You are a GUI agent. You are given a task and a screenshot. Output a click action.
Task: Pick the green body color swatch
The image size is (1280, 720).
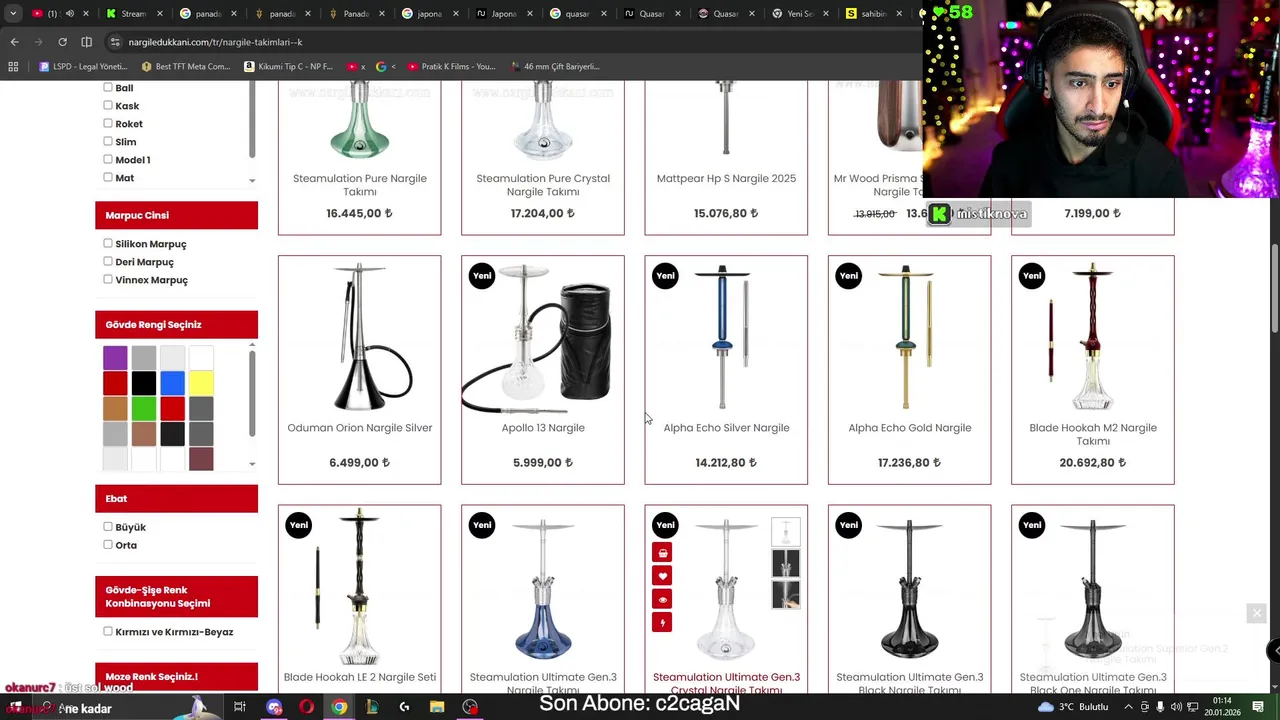[x=144, y=409]
